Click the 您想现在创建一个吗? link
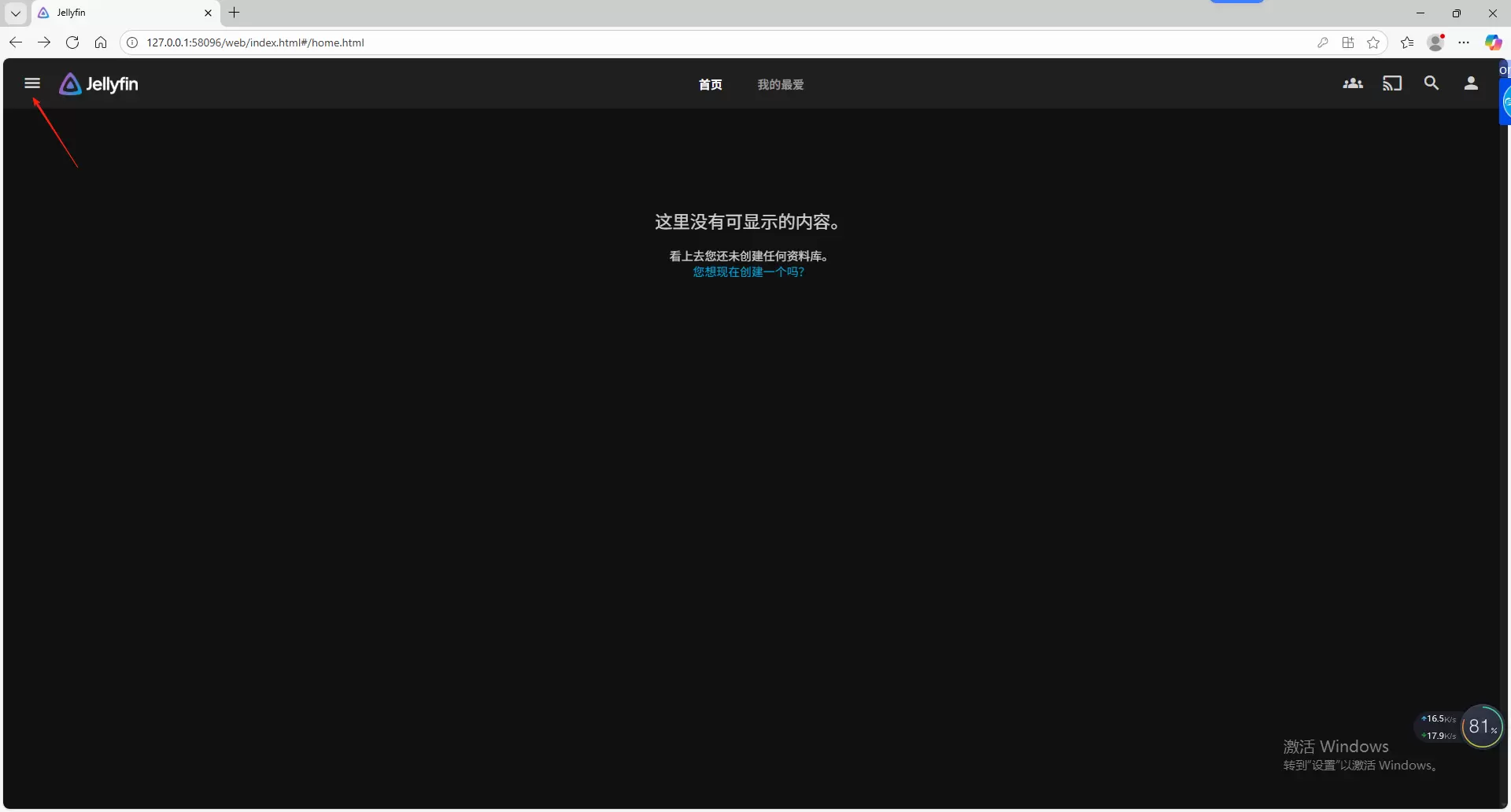1511x812 pixels. (748, 272)
